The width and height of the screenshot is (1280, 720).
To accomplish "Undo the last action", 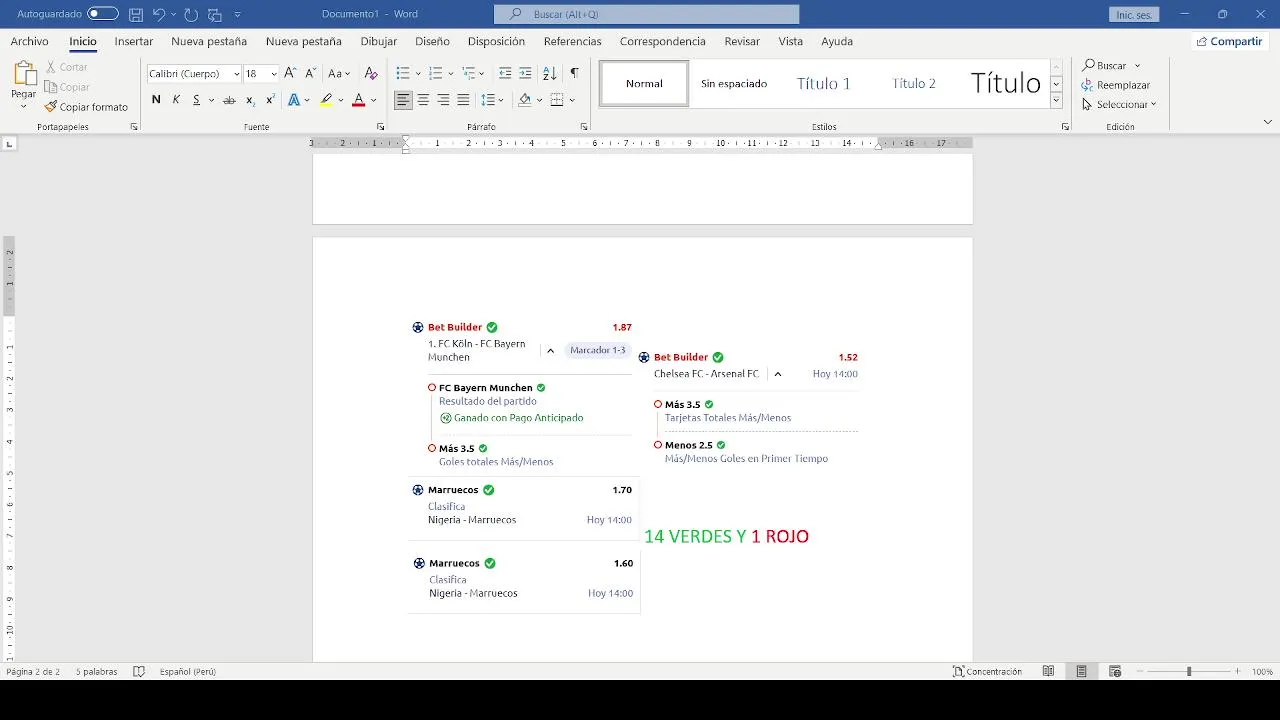I will 159,14.
